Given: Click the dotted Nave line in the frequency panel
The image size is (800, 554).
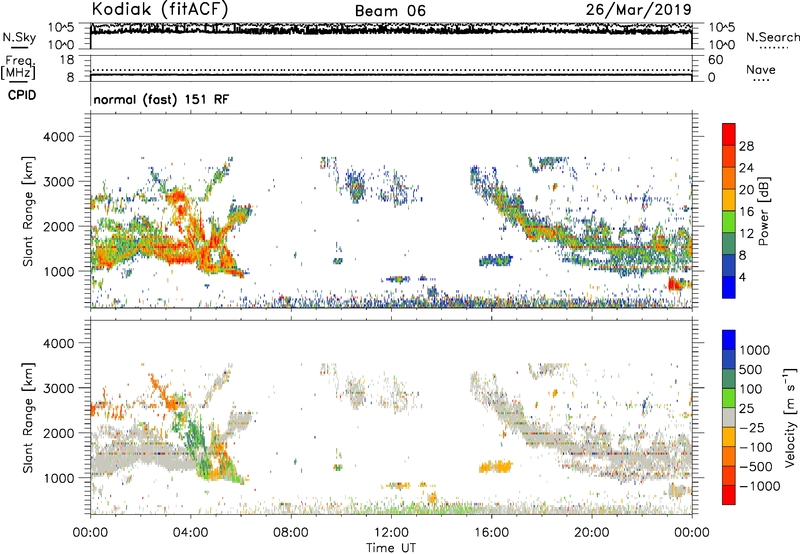Looking at the screenshot, I should (391, 70).
